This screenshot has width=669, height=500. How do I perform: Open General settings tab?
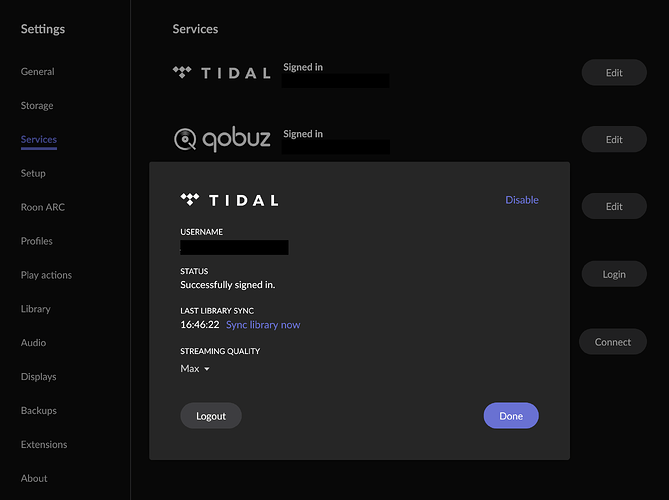(37, 72)
